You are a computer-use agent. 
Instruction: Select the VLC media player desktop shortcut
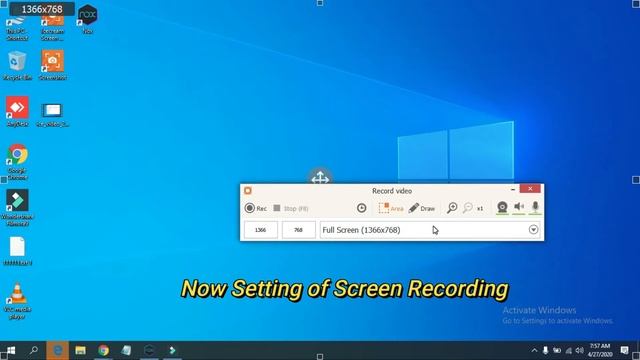17,301
